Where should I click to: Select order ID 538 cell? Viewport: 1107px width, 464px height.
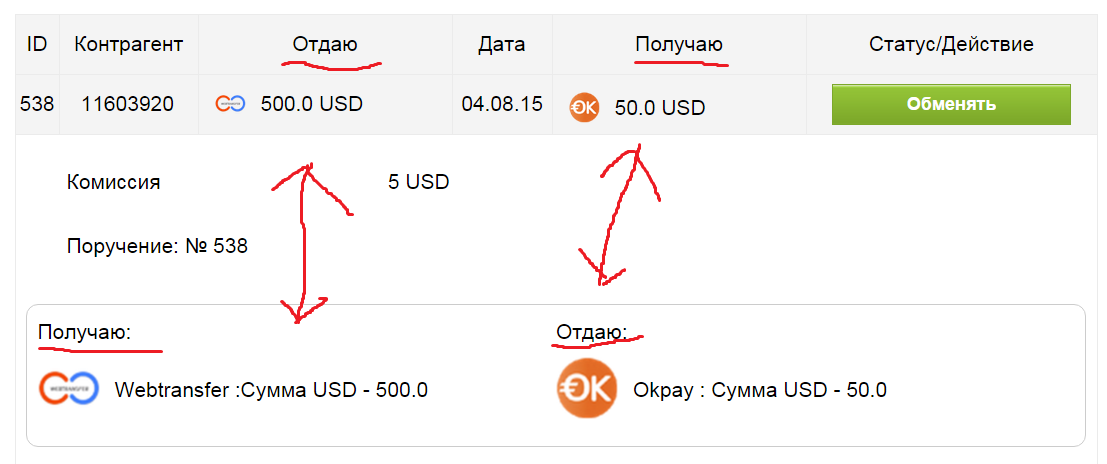click(37, 103)
